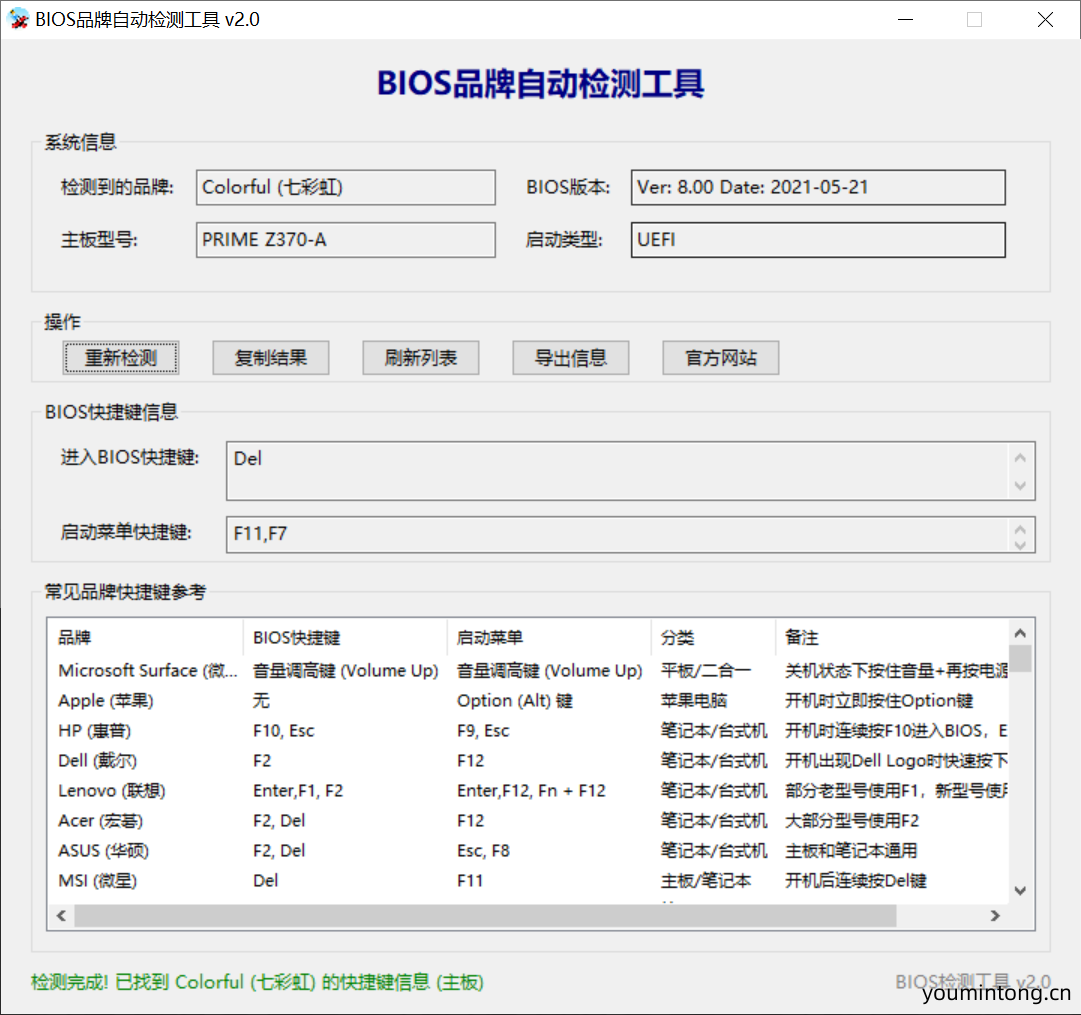This screenshot has width=1081, height=1015.
Task: Close the BIOS detection tool window
Action: [x=1045, y=19]
